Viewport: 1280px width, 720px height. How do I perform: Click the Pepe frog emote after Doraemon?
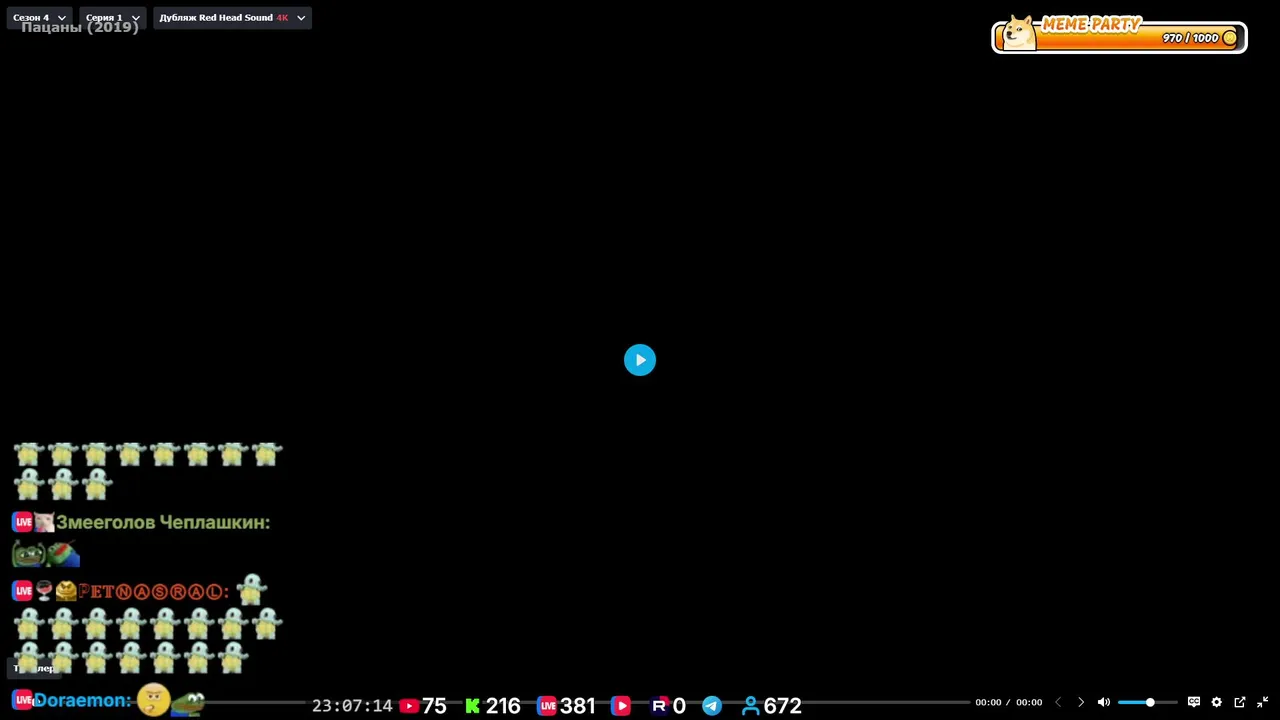[x=189, y=704]
